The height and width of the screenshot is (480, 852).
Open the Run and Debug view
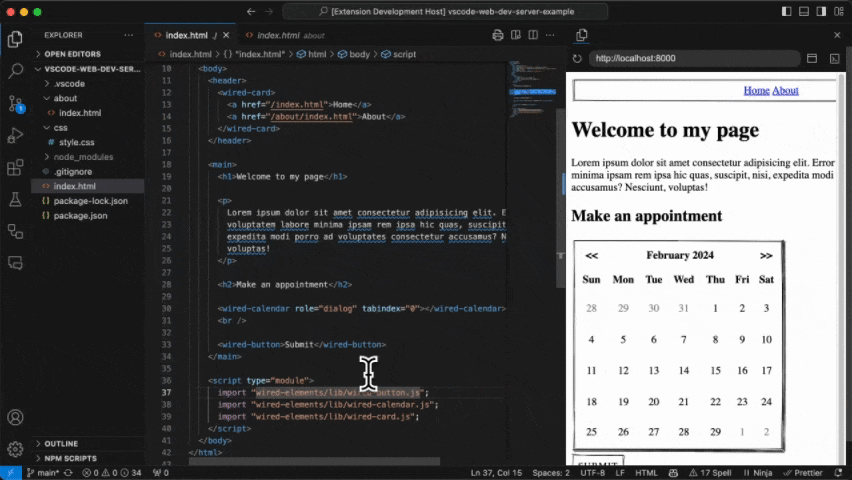pyautogui.click(x=15, y=135)
